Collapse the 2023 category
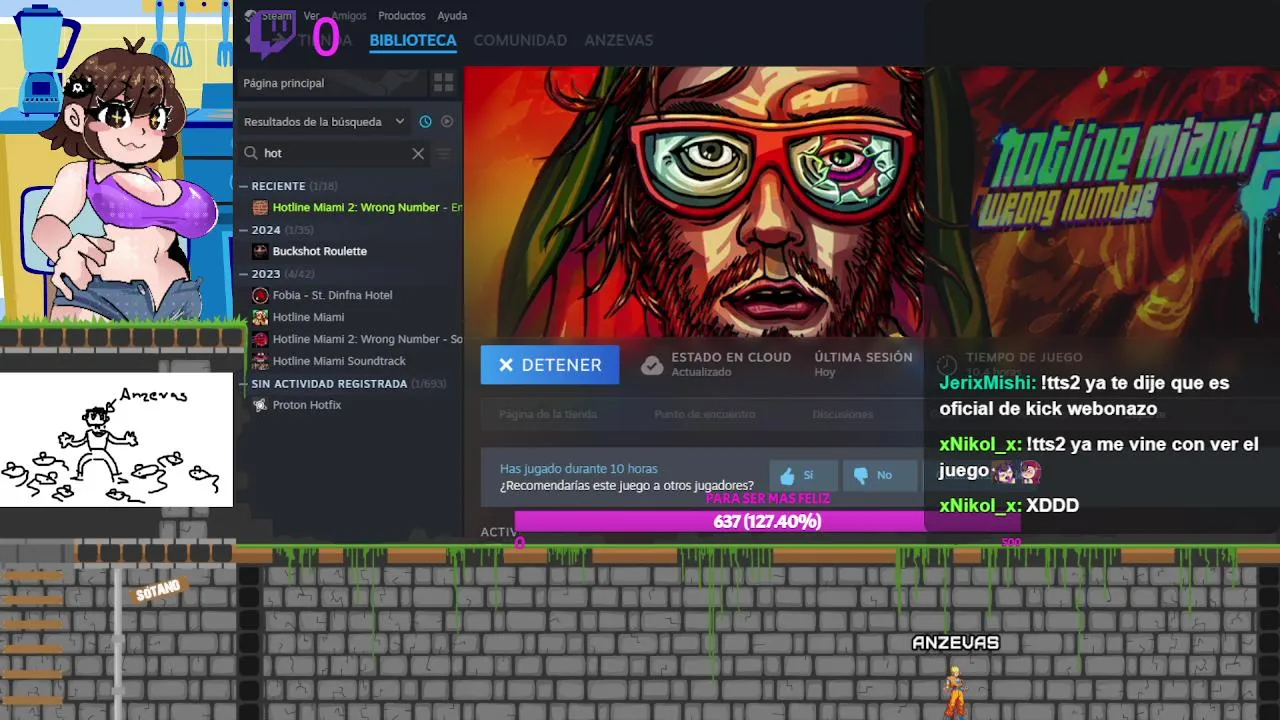Screen dimensions: 1280x720 pyautogui.click(x=243, y=274)
